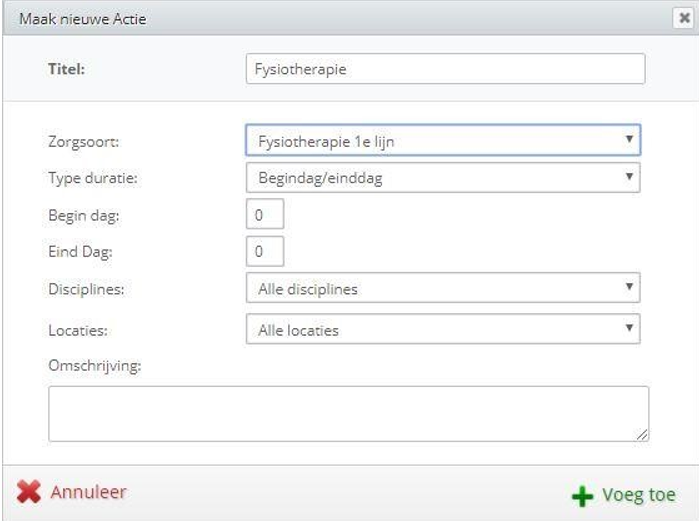Image resolution: width=699 pixels, height=521 pixels.
Task: Click the bold Titel label
Action: pos(66,69)
